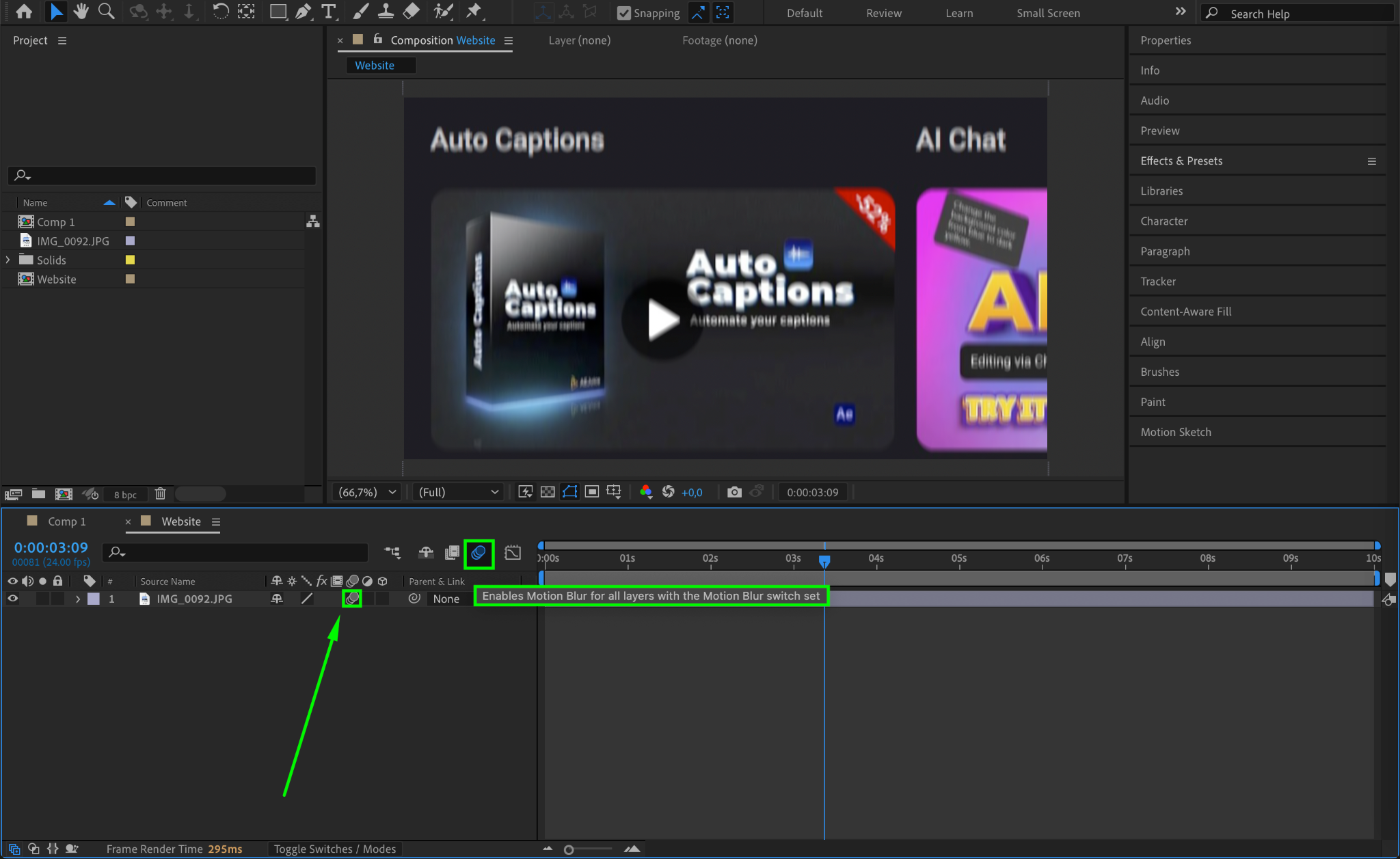This screenshot has width=1400, height=859.
Task: Select the Clone Stamp tool
Action: tap(386, 12)
